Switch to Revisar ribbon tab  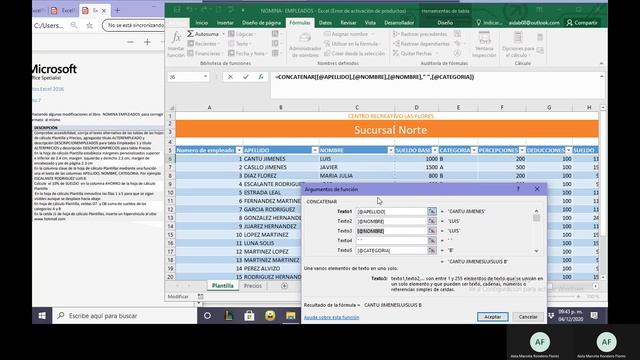pyautogui.click(x=348, y=23)
